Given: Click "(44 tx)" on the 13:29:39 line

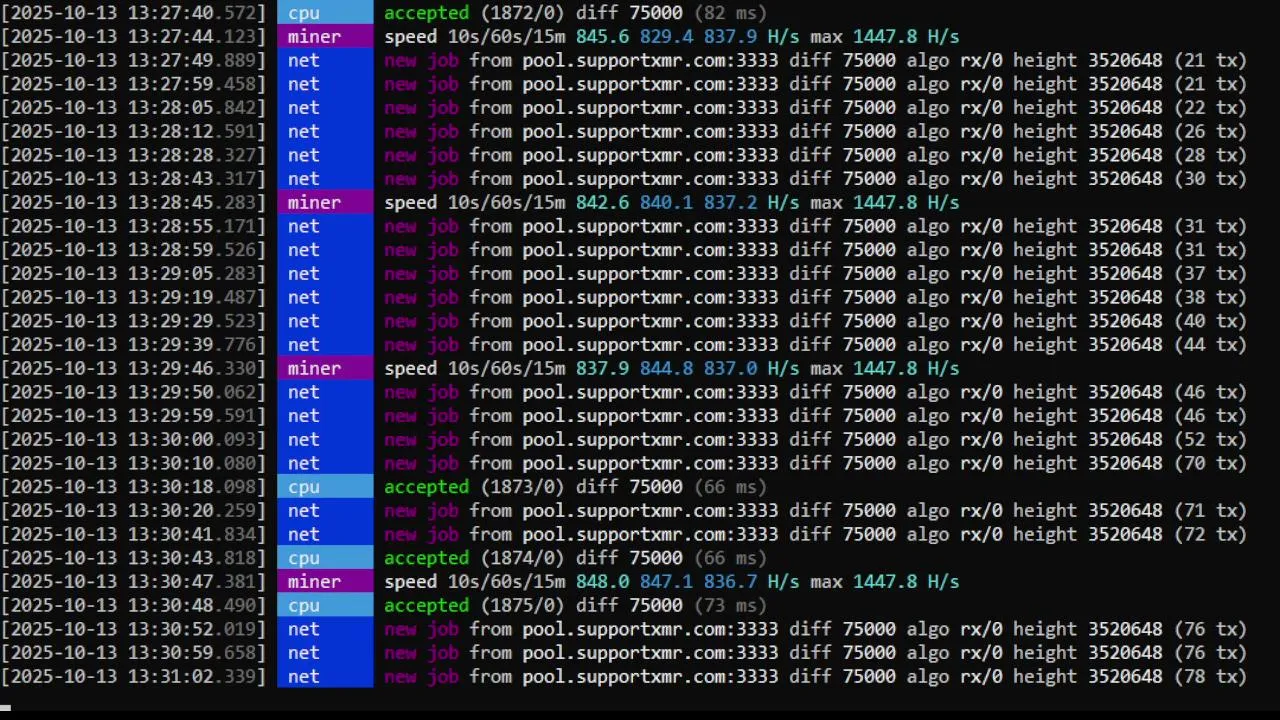Looking at the screenshot, I should (x=1210, y=345).
